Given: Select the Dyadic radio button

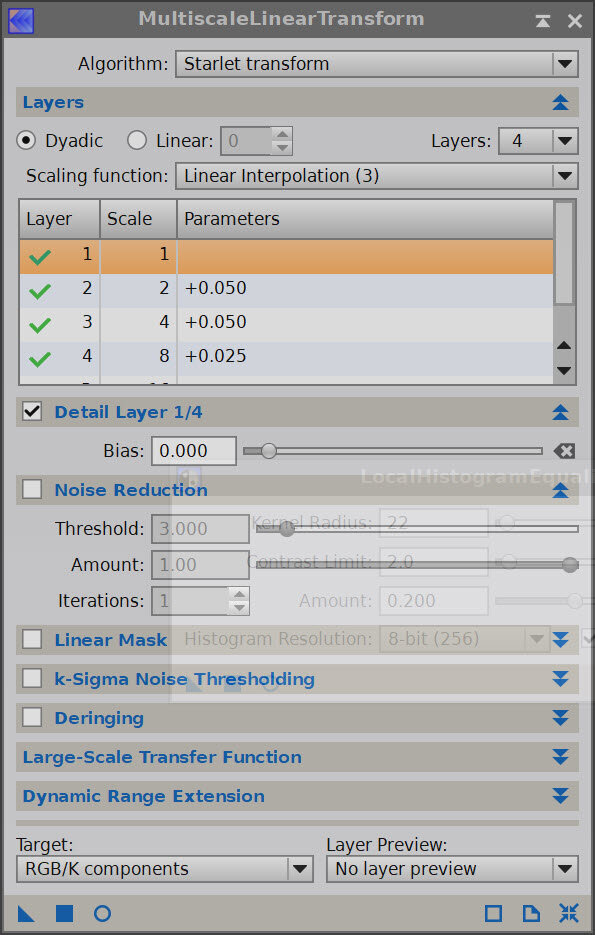Looking at the screenshot, I should click(26, 141).
